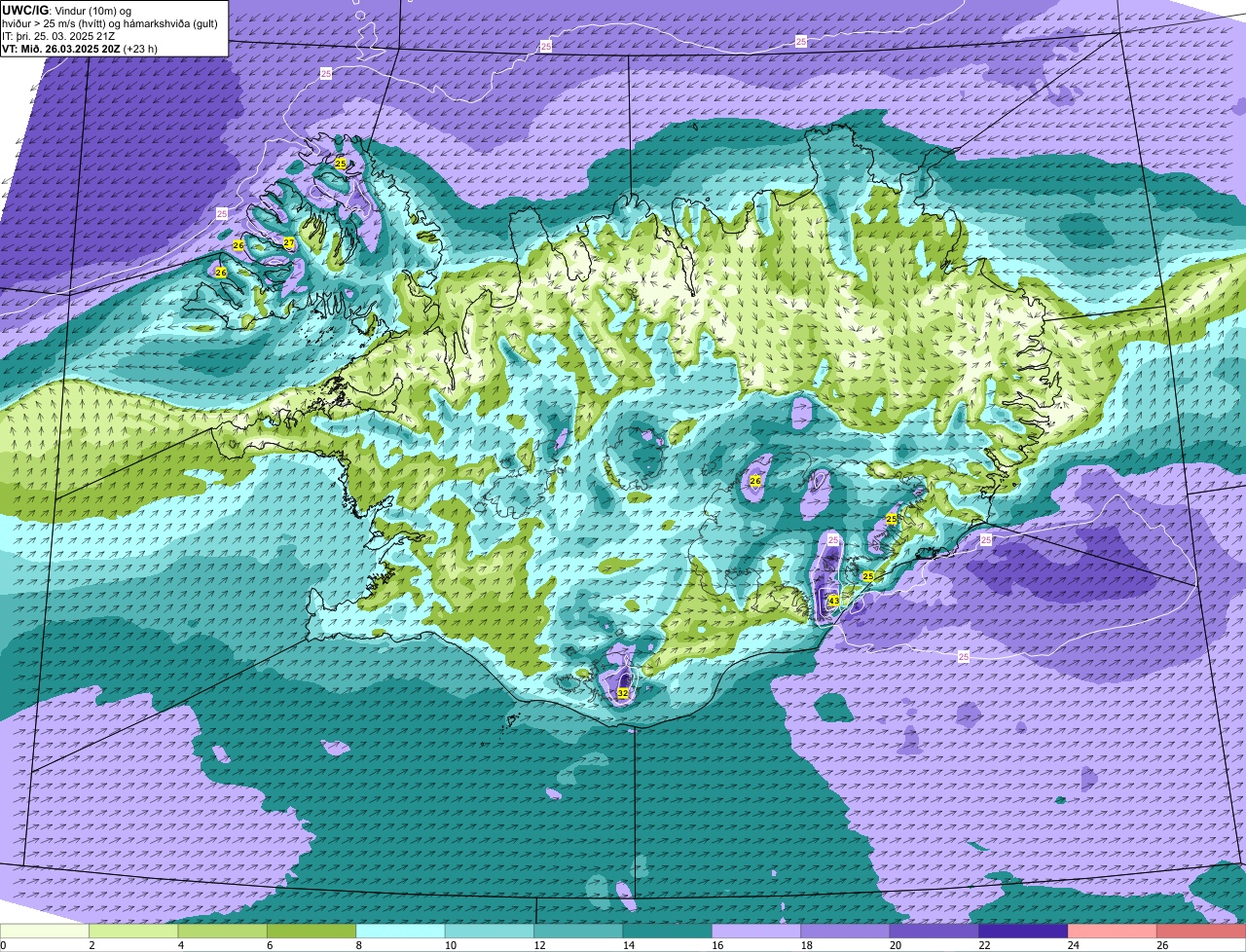Viewport: 1246px width, 952px height.
Task: Select the legend scale value 4
Action: pos(180,945)
